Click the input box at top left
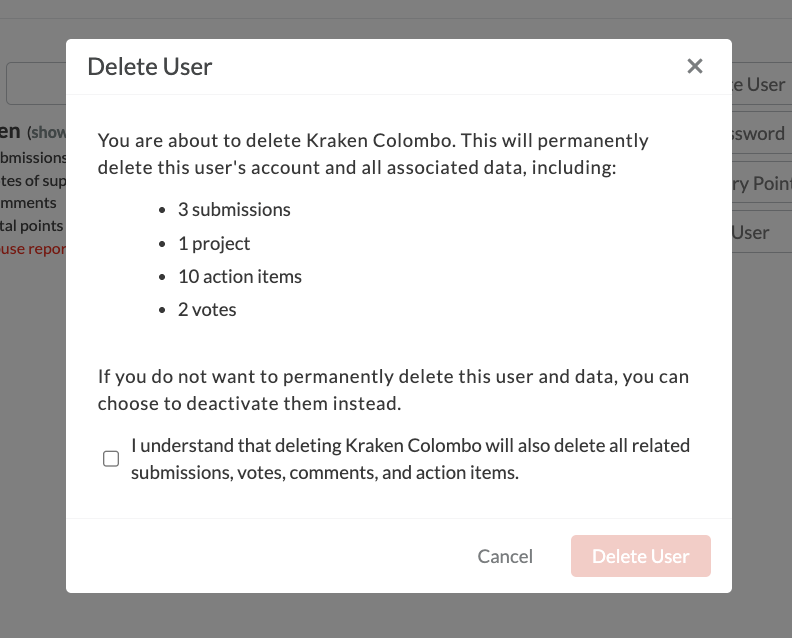This screenshot has height=638, width=792. point(36,84)
